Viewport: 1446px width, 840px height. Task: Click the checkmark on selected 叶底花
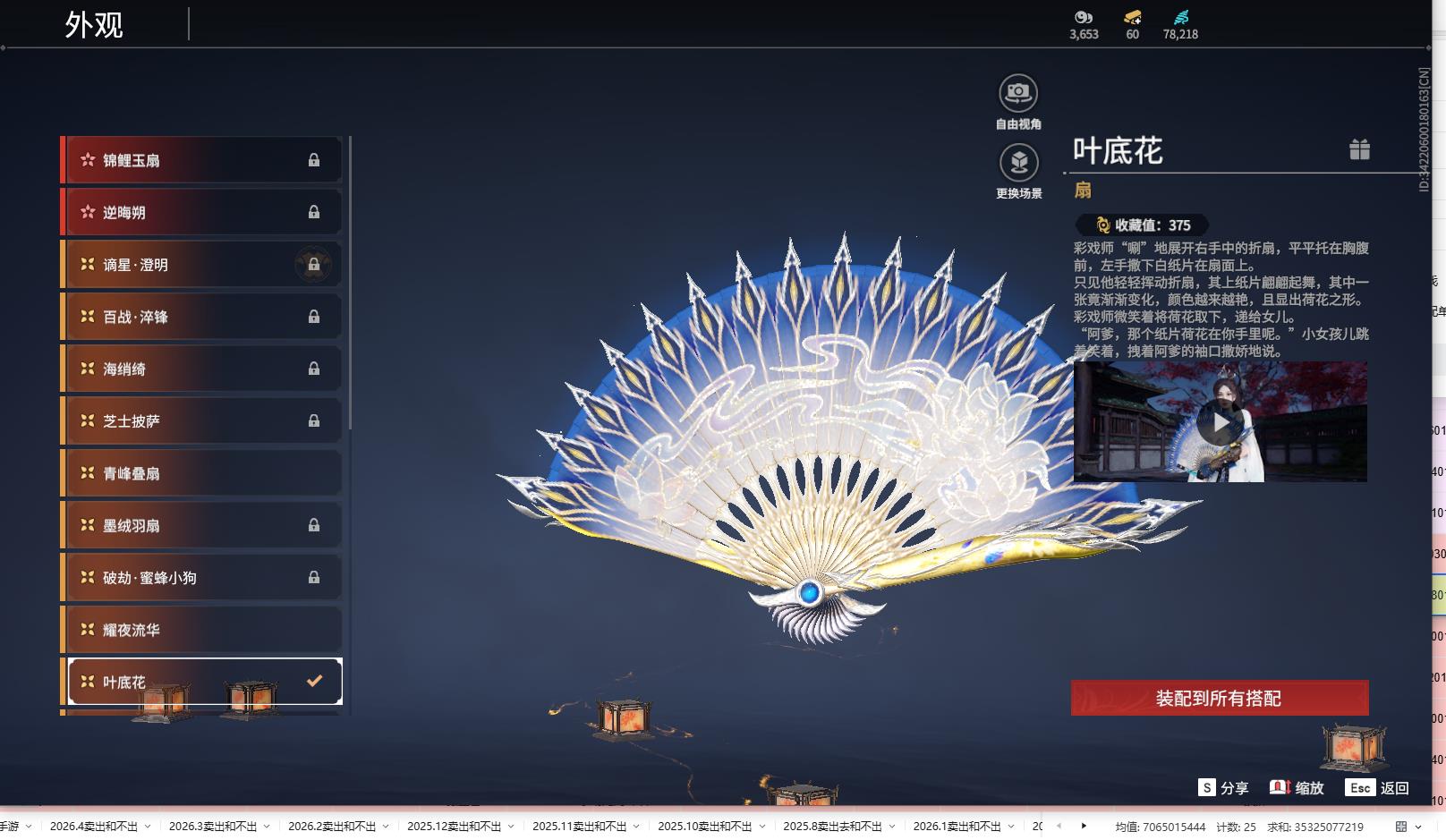(x=313, y=681)
